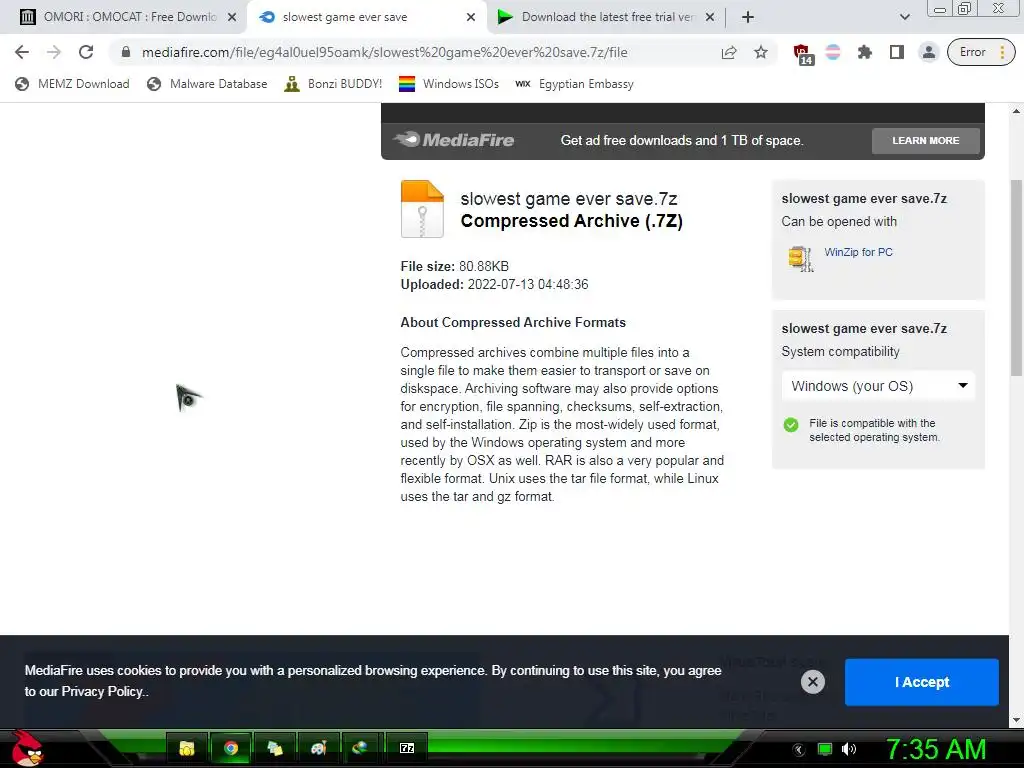Click the I Accept cookies button
Screen dimensions: 1024x768
coord(921,682)
